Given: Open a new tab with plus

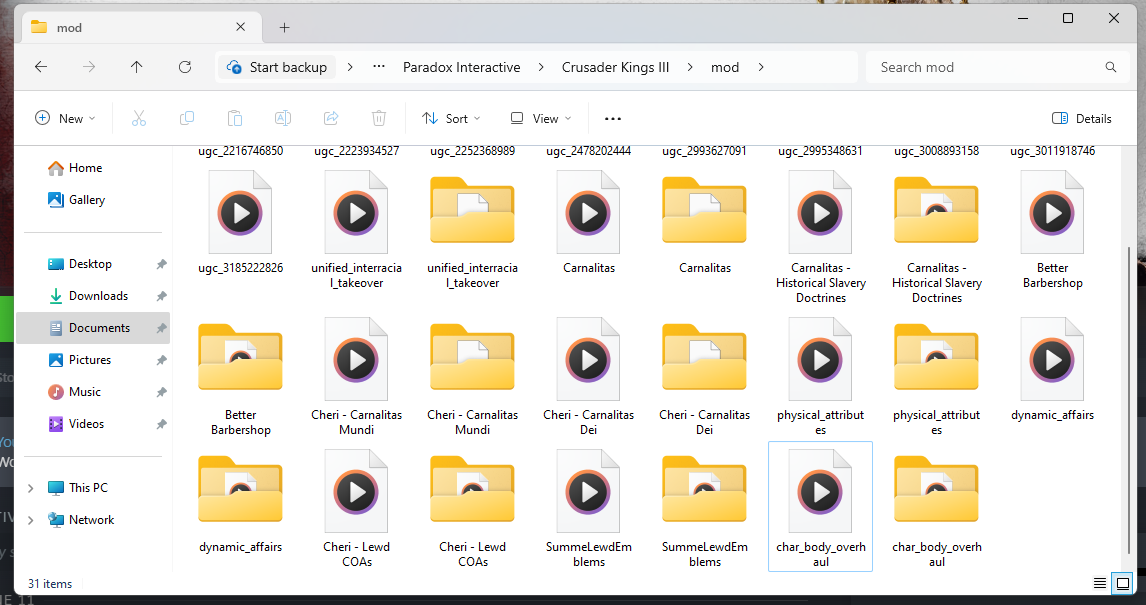Looking at the screenshot, I should pos(284,28).
